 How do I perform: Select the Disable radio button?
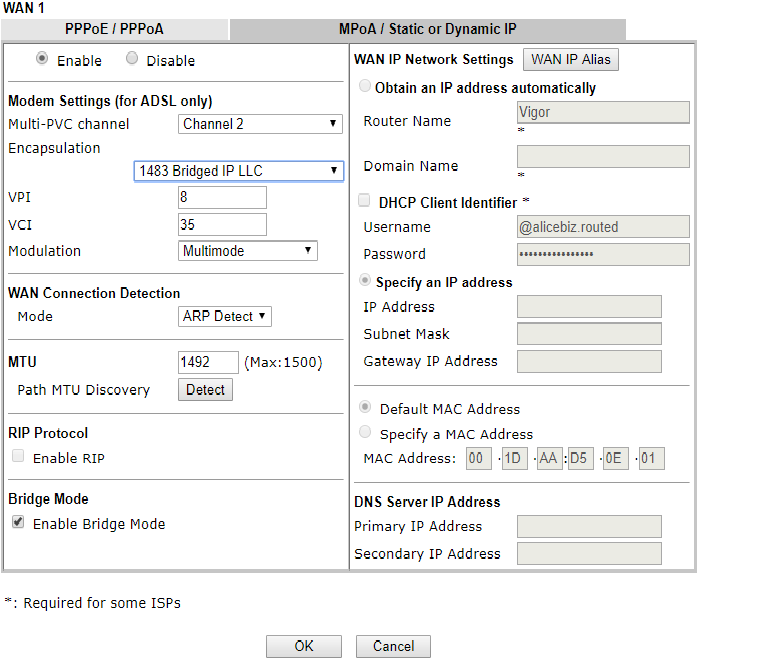click(132, 59)
